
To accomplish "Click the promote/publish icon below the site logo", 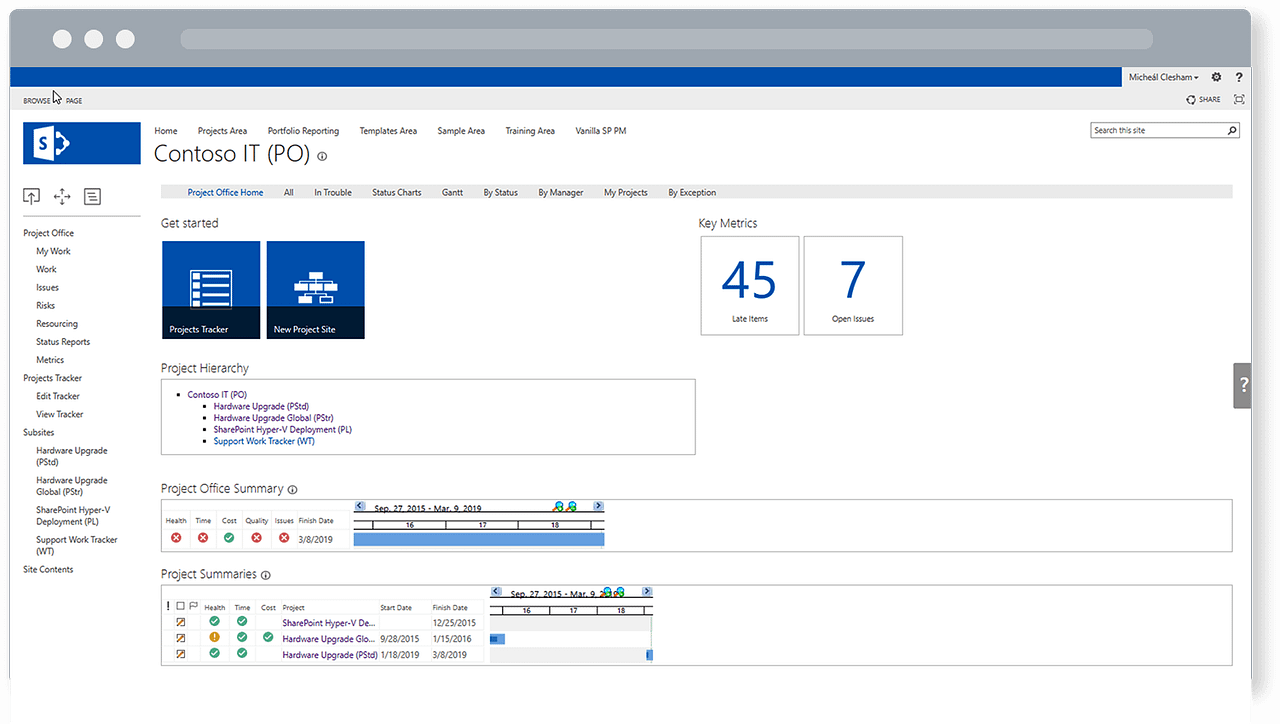I will coord(30,196).
